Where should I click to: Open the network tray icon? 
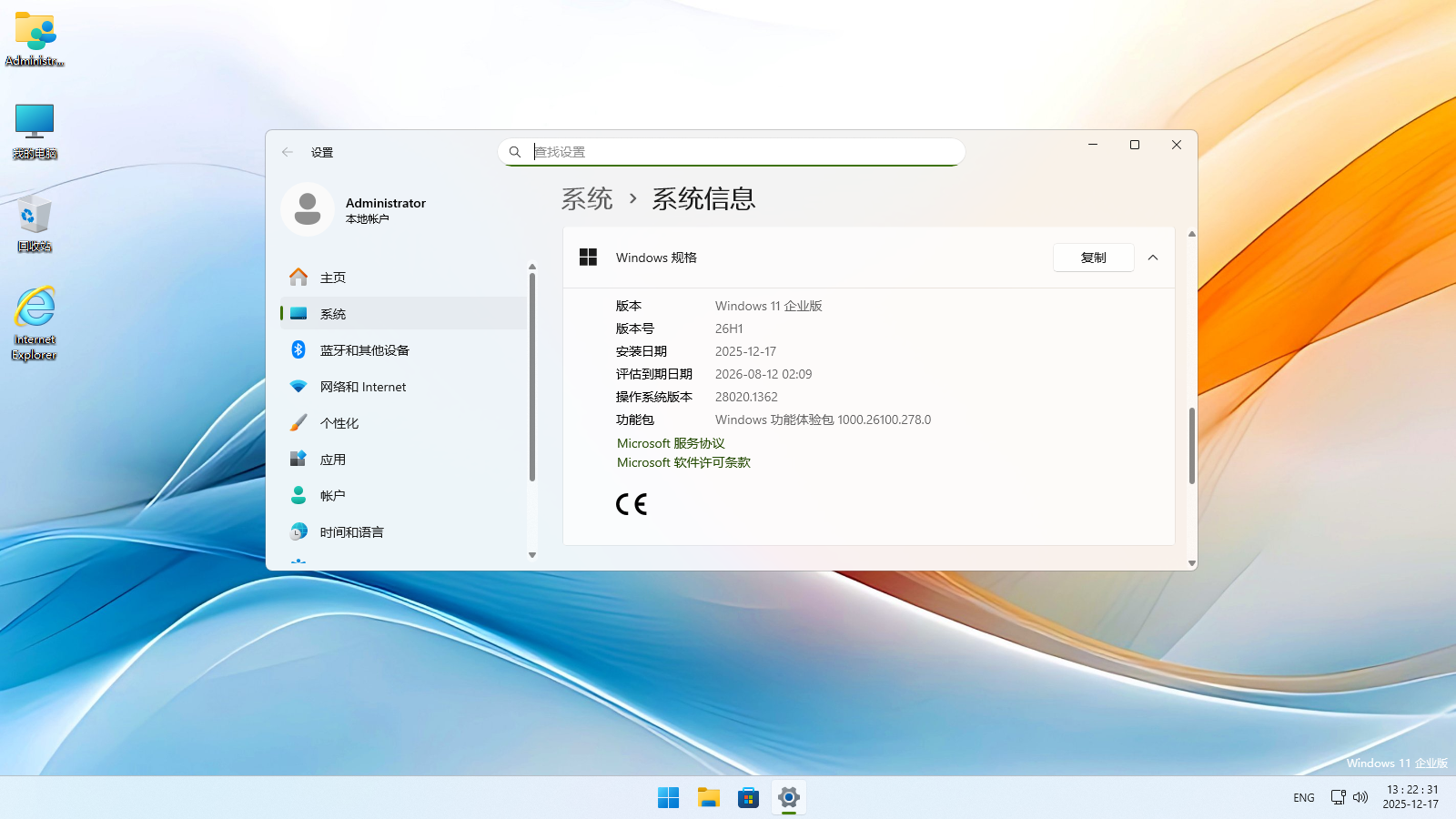click(x=1338, y=797)
